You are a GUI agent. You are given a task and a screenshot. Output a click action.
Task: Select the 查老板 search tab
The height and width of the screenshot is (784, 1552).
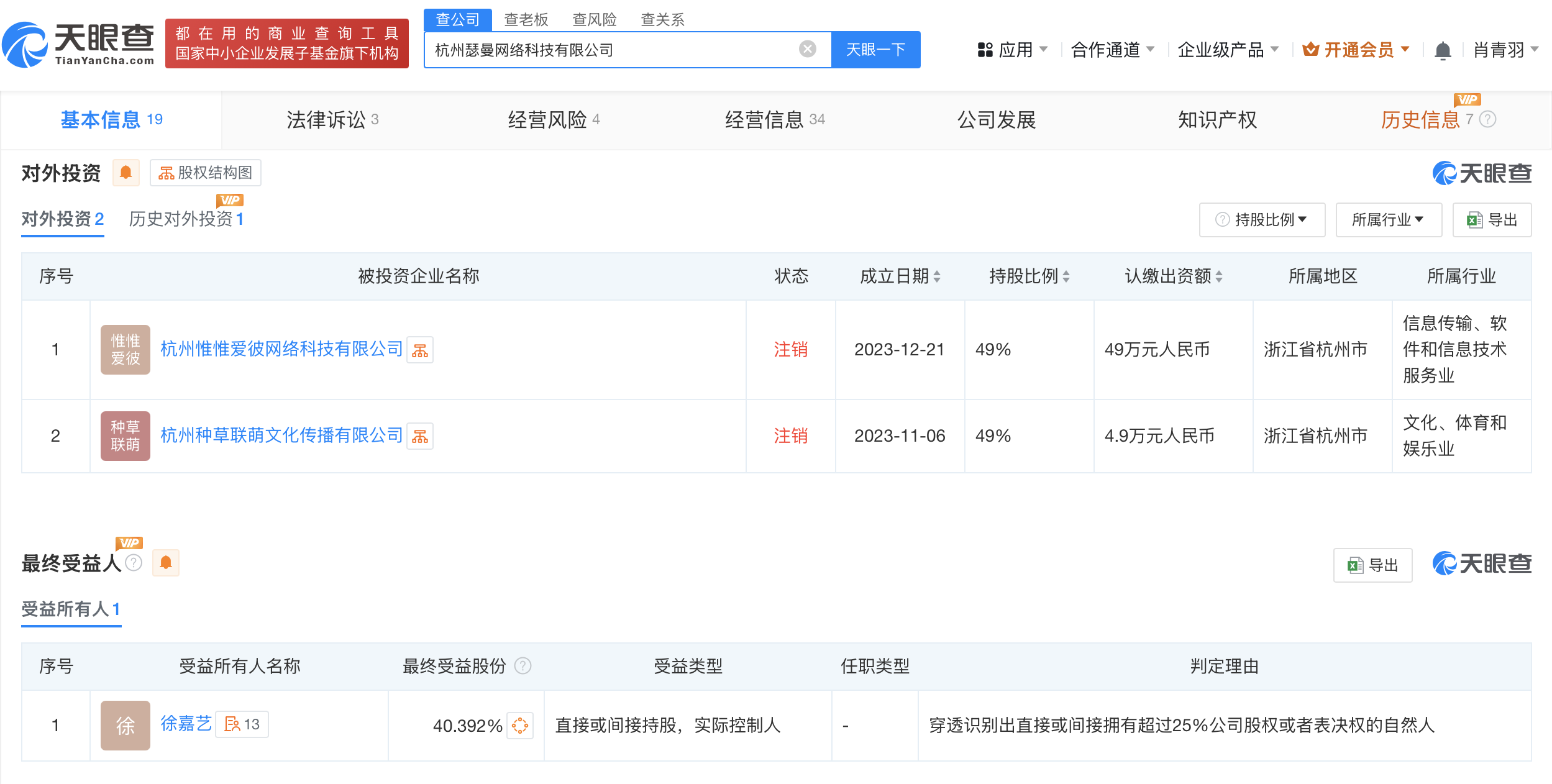[526, 20]
